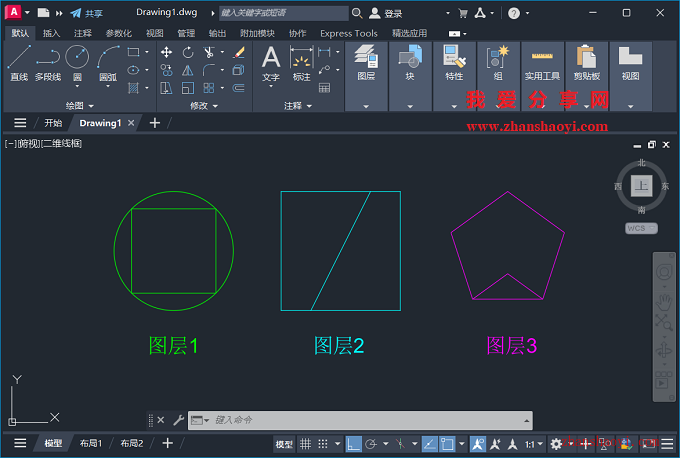Click the 模型 status bar button

tap(284, 444)
